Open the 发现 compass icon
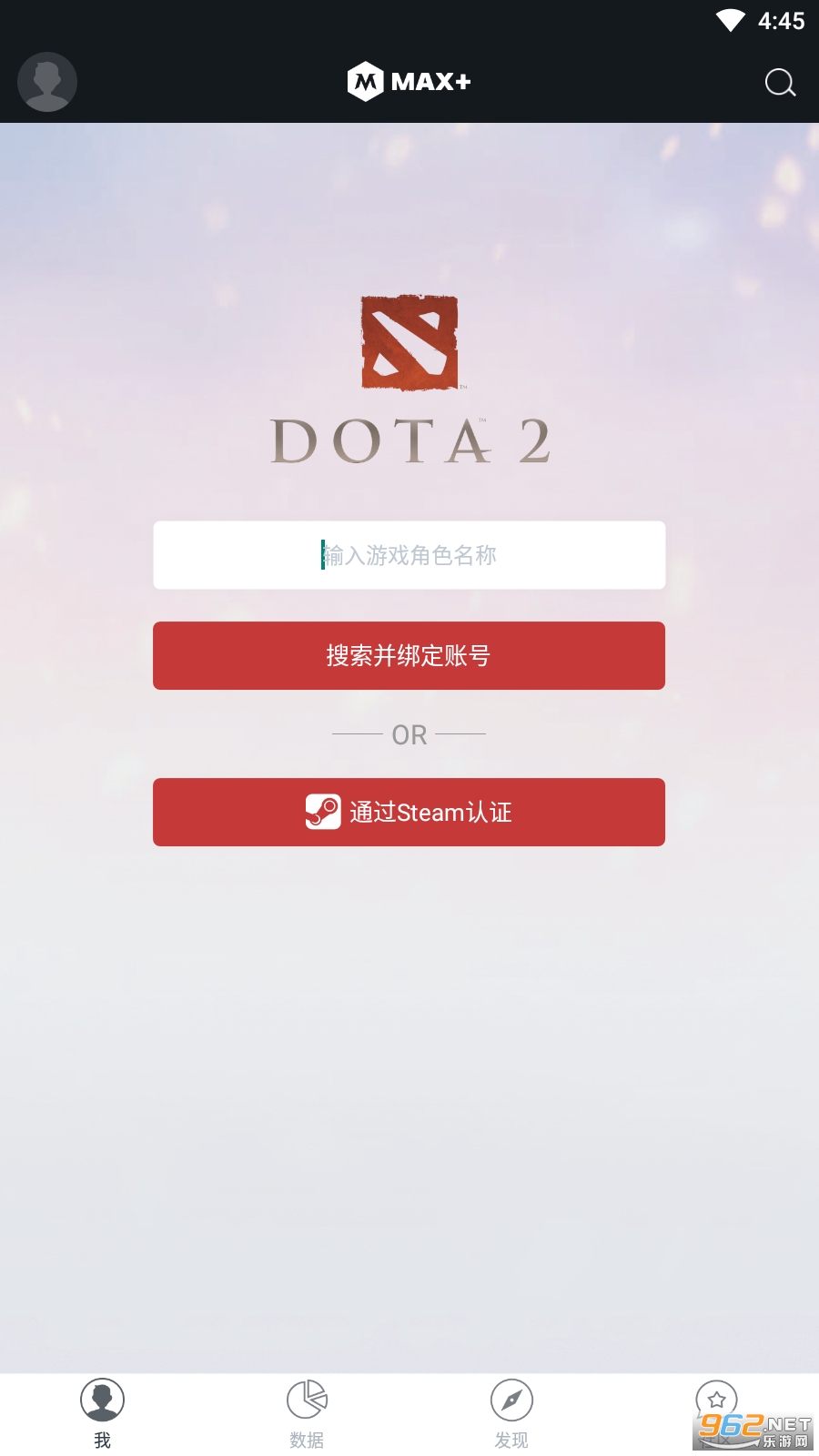Image resolution: width=819 pixels, height=1456 pixels. click(511, 1400)
